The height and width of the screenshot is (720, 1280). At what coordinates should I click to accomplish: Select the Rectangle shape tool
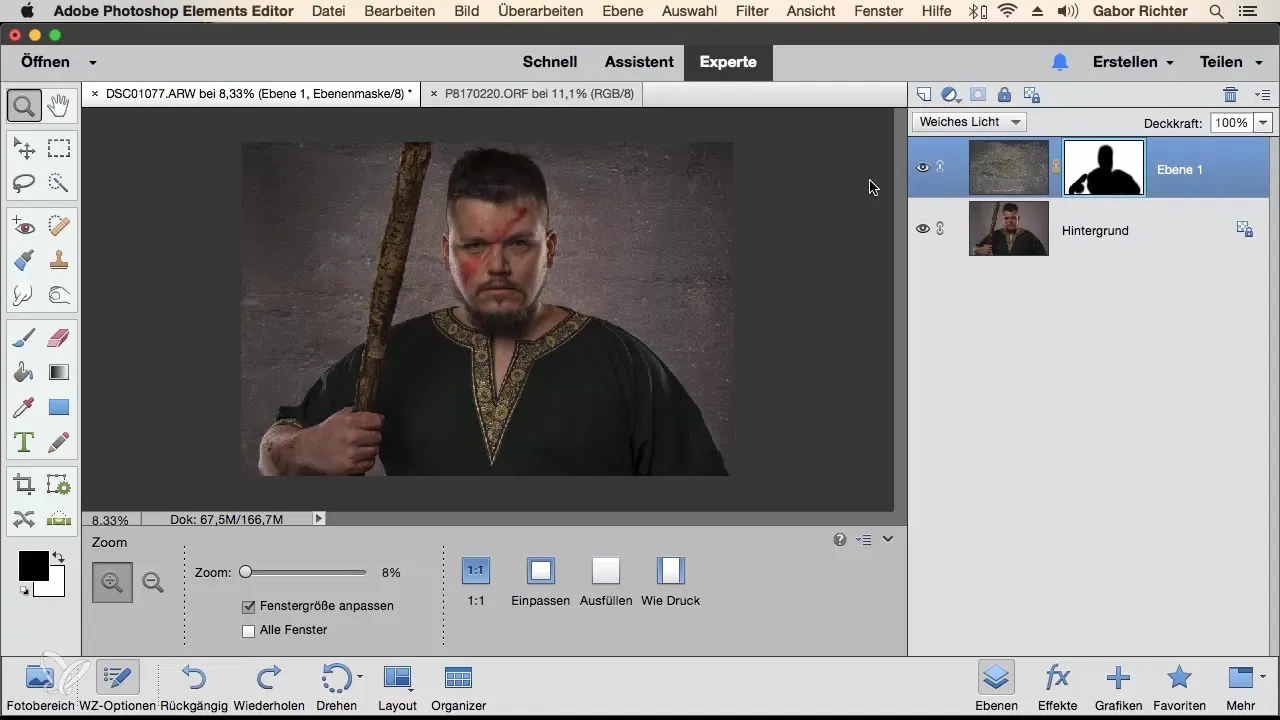pos(59,407)
